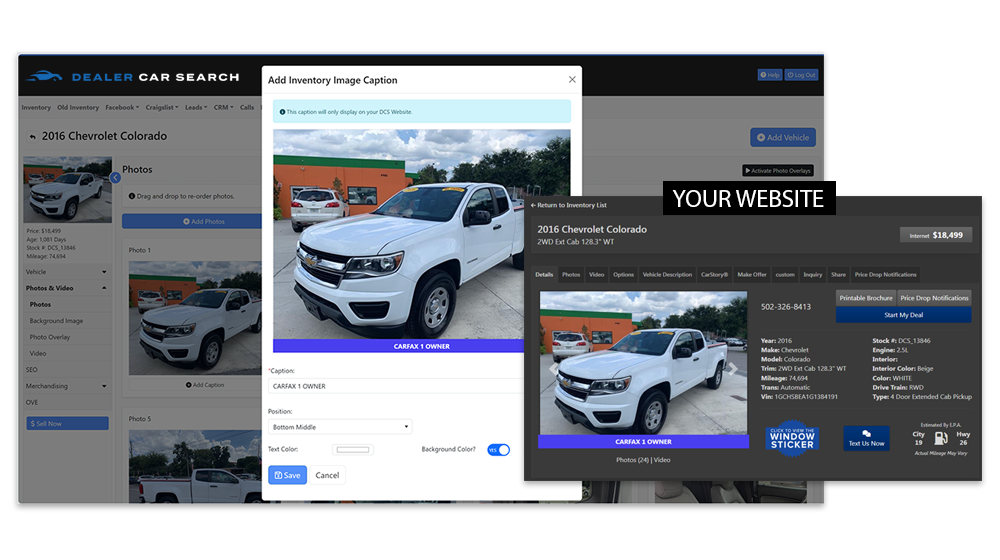Expand the CRM dropdown menu
The height and width of the screenshot is (560, 1000).
(x=223, y=107)
